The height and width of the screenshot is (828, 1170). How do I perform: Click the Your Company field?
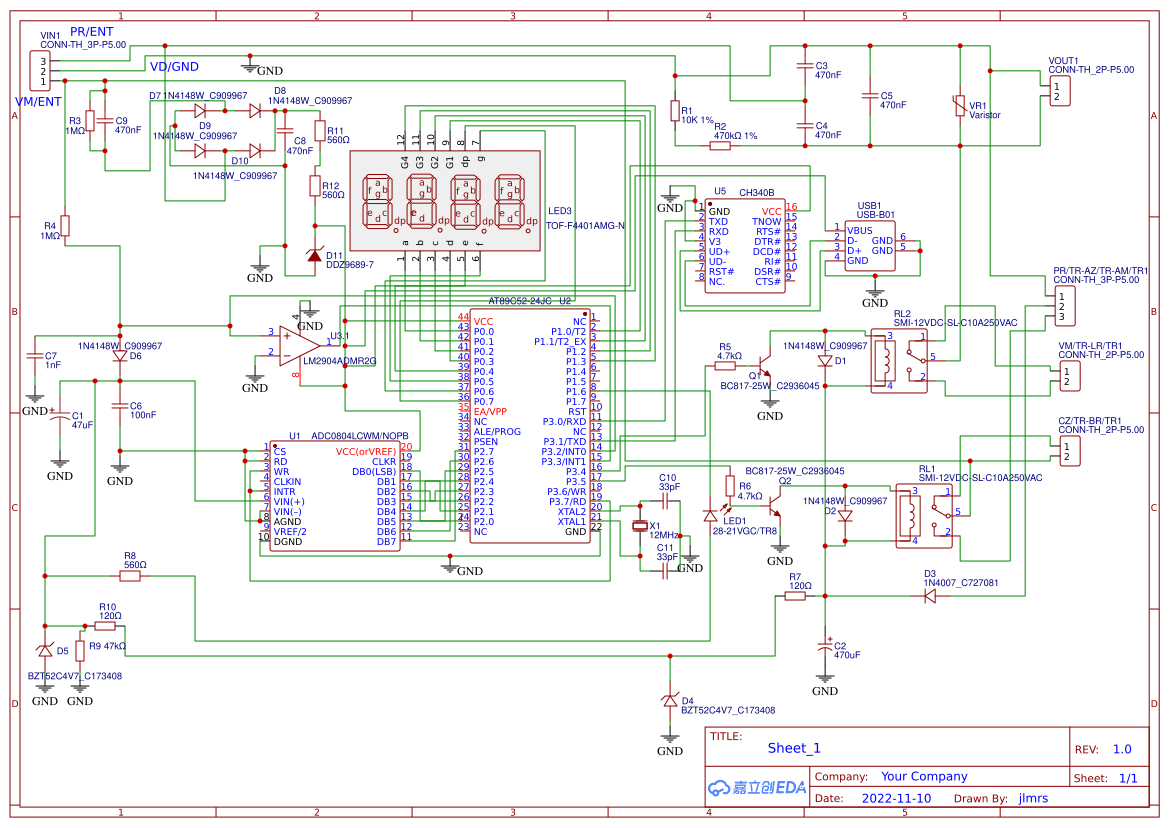pos(924,777)
